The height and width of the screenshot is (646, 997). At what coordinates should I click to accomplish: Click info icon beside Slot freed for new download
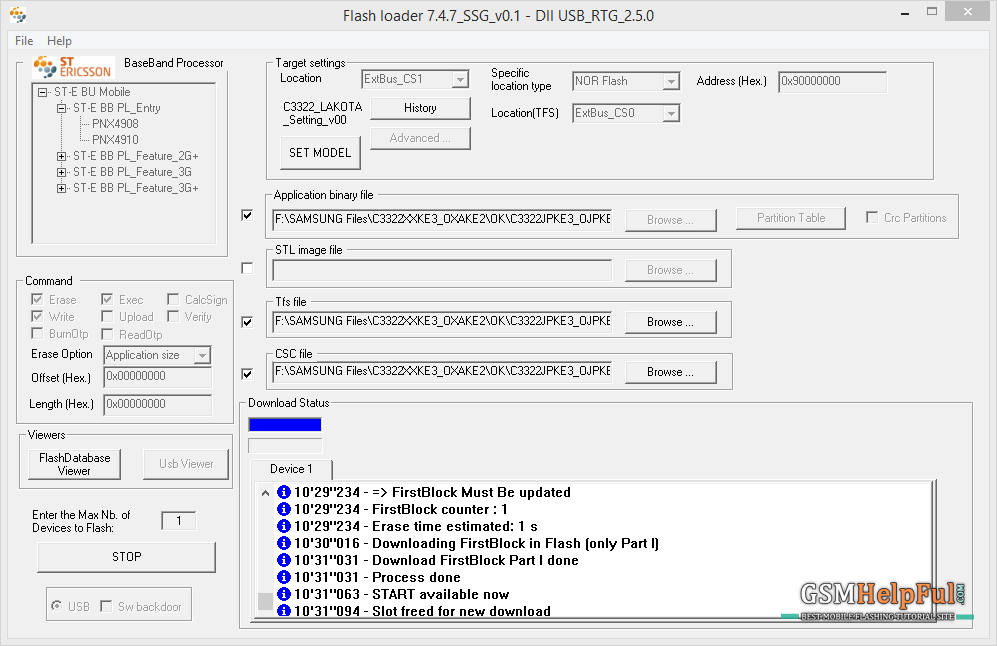click(284, 610)
